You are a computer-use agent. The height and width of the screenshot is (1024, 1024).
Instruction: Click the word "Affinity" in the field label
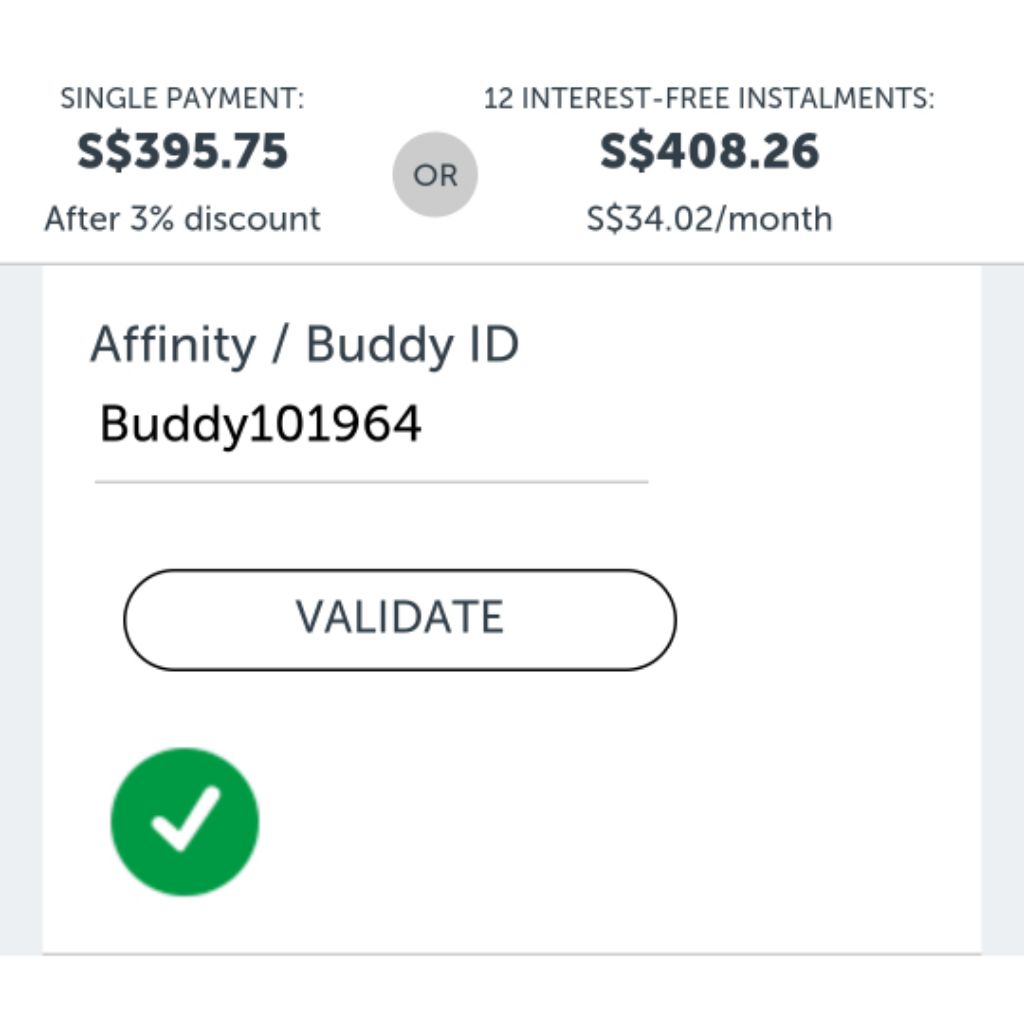pyautogui.click(x=173, y=345)
